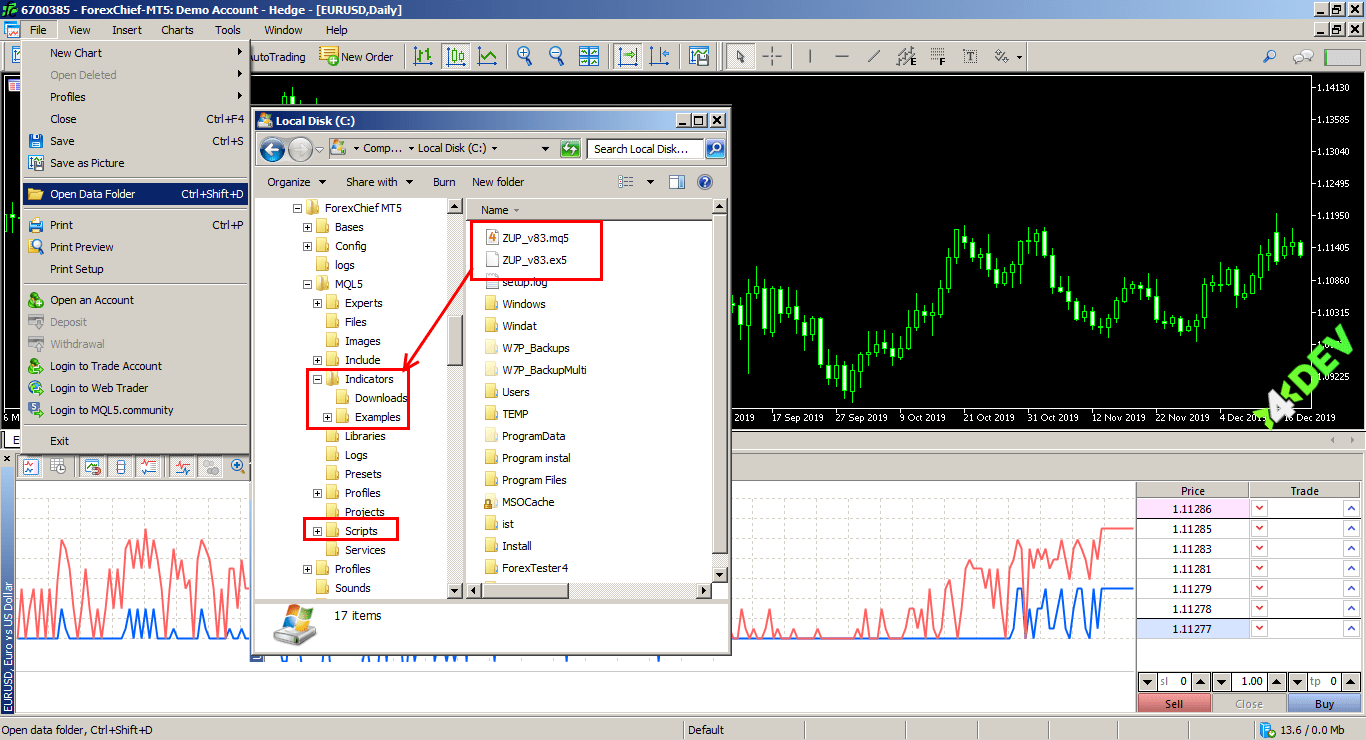The width and height of the screenshot is (1366, 740).
Task: Select the vertical line drawing tool
Action: [x=810, y=57]
